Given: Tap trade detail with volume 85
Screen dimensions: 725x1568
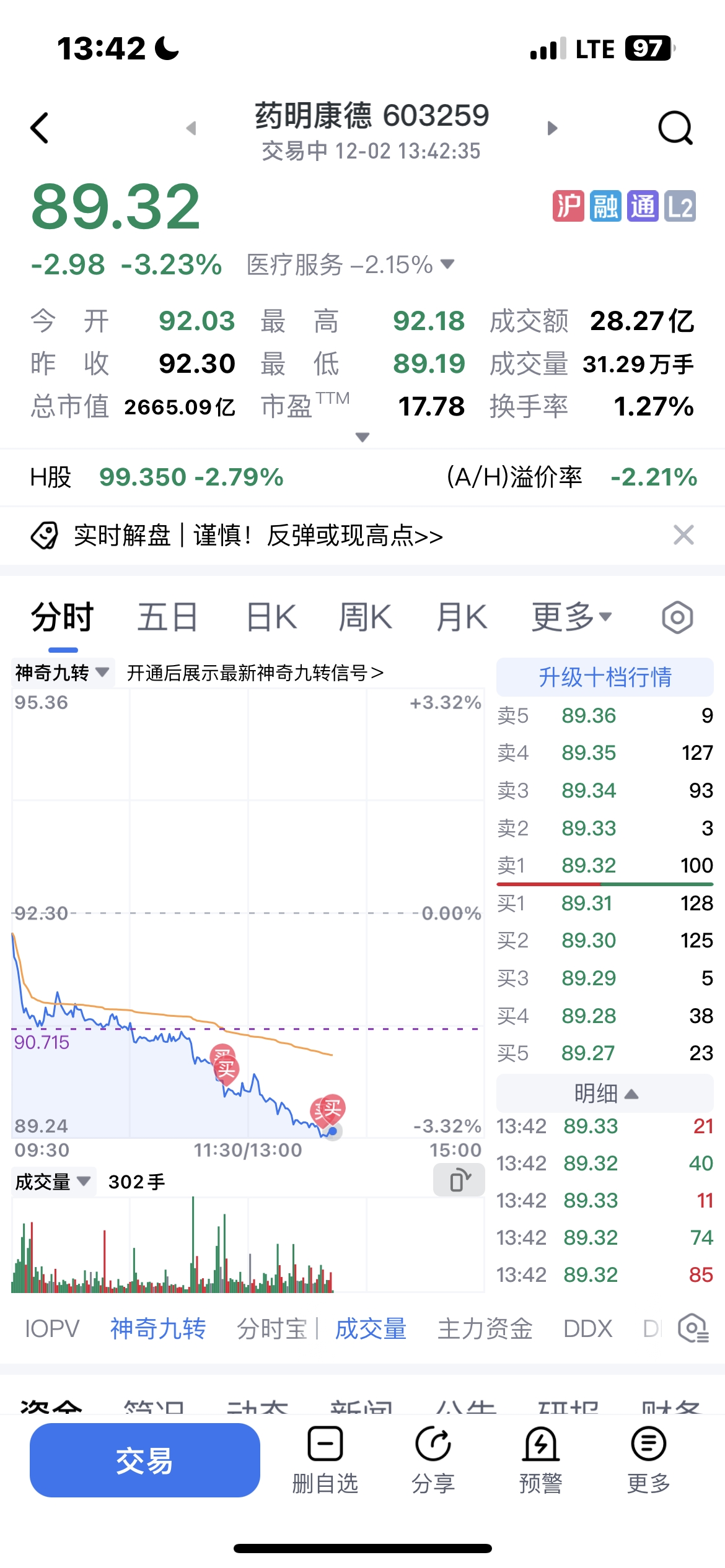Looking at the screenshot, I should (605, 1274).
